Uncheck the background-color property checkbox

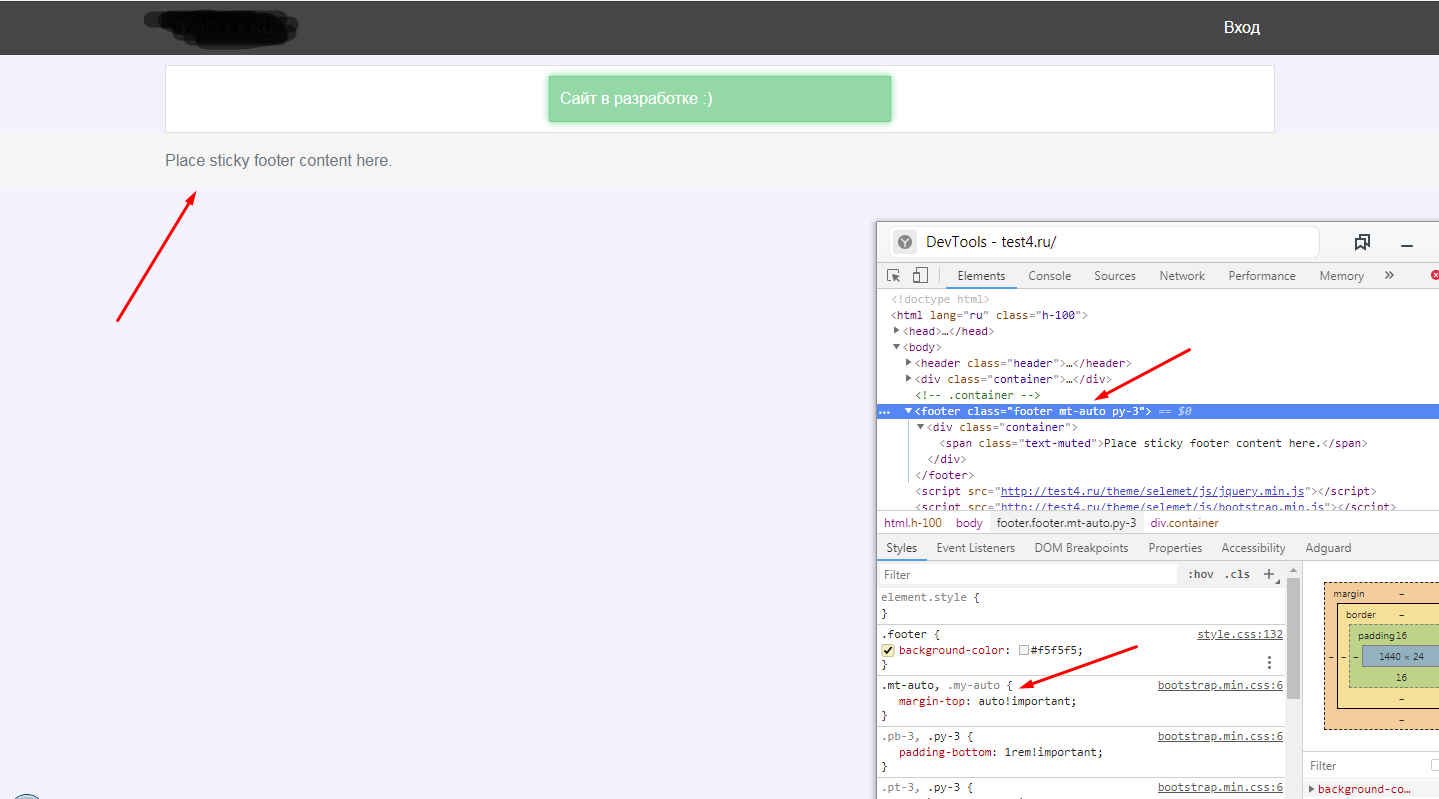click(x=888, y=650)
